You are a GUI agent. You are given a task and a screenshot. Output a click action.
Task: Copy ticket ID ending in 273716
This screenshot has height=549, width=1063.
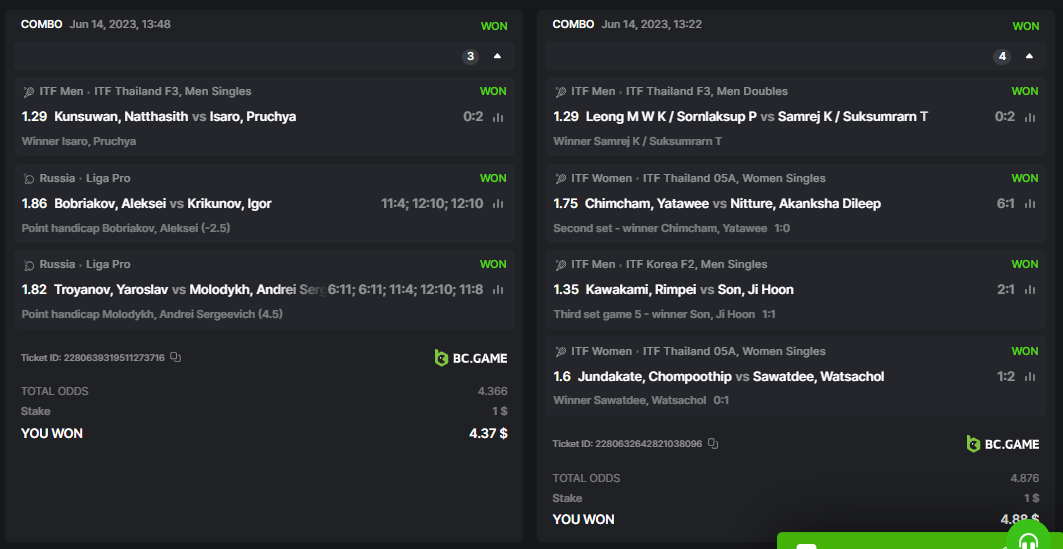point(175,357)
